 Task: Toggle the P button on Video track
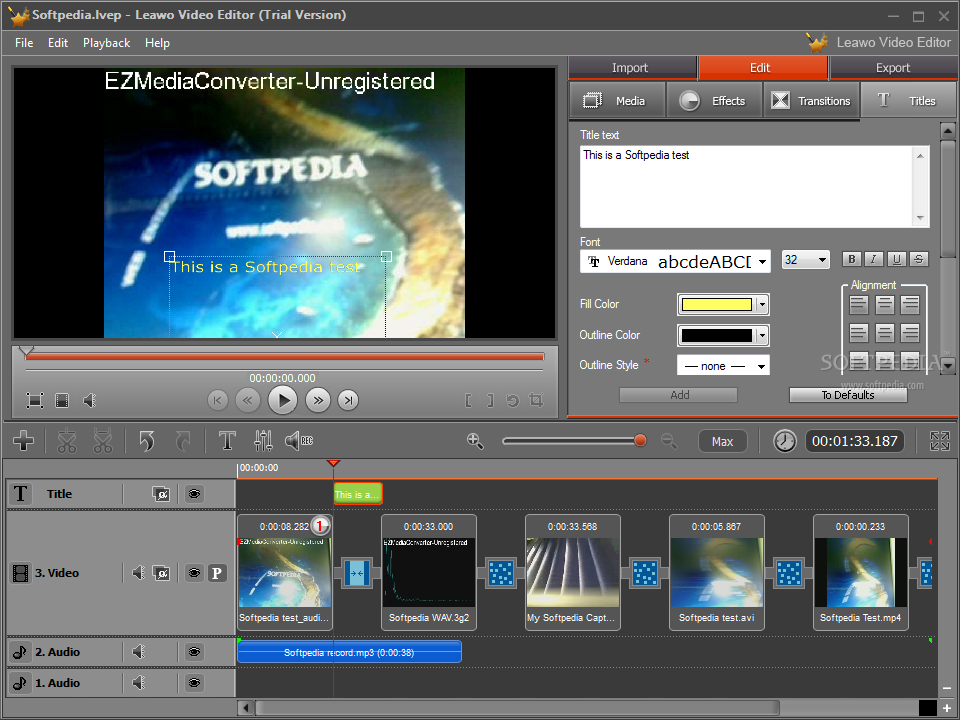(217, 573)
